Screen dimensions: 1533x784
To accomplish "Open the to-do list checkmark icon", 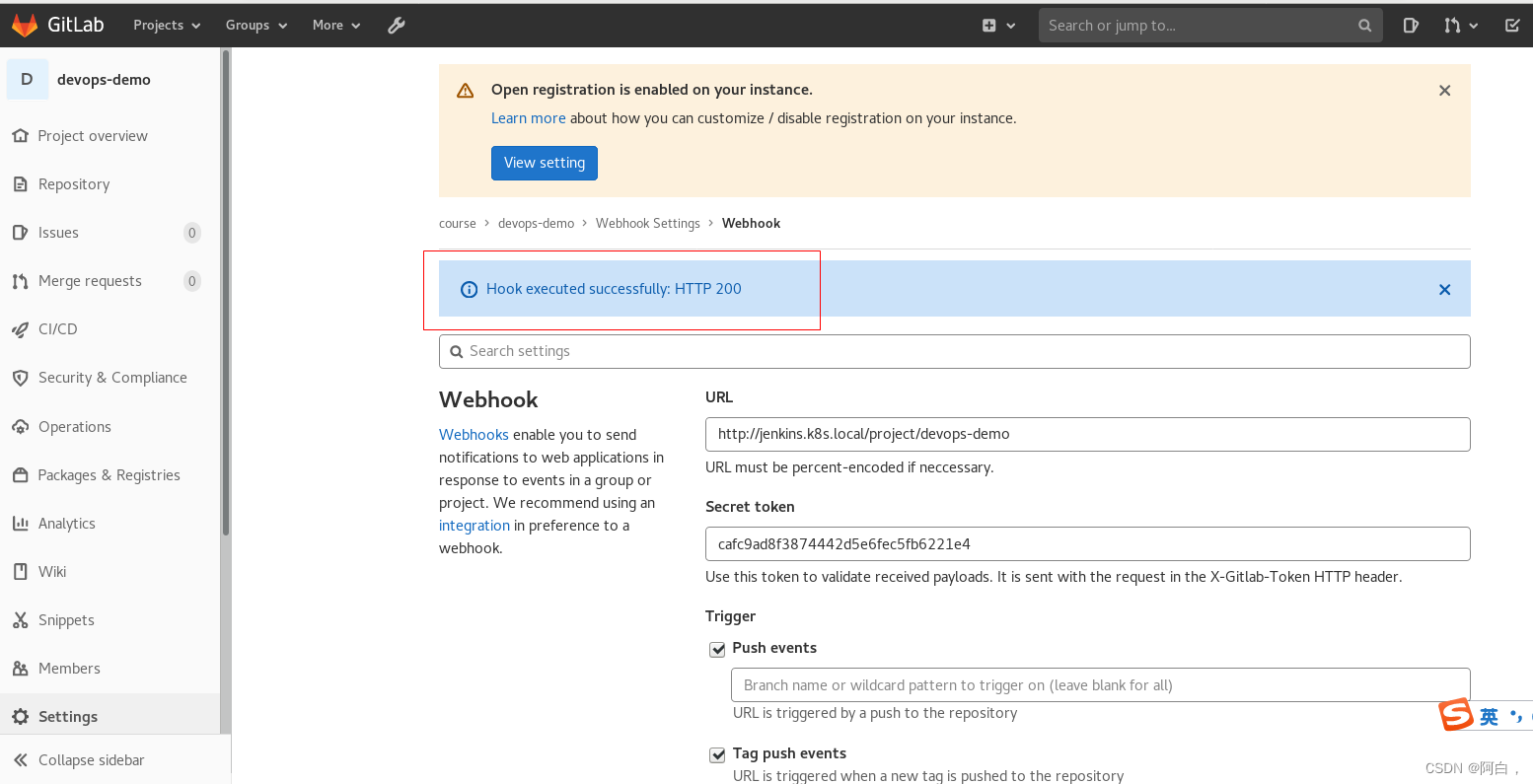I will tap(1512, 26).
